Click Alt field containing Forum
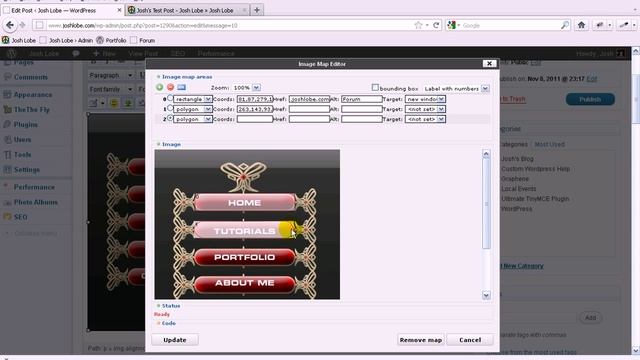 tap(362, 99)
